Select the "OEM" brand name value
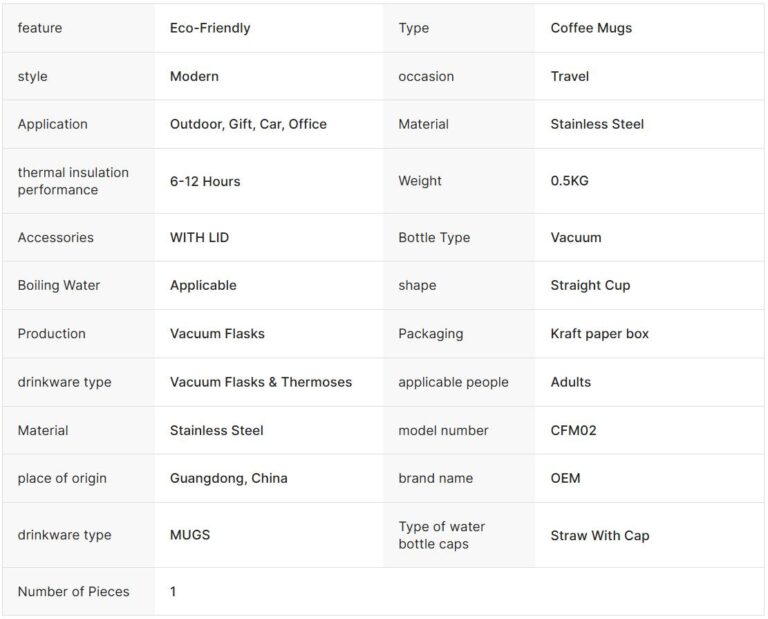This screenshot has height=619, width=768. (x=565, y=478)
